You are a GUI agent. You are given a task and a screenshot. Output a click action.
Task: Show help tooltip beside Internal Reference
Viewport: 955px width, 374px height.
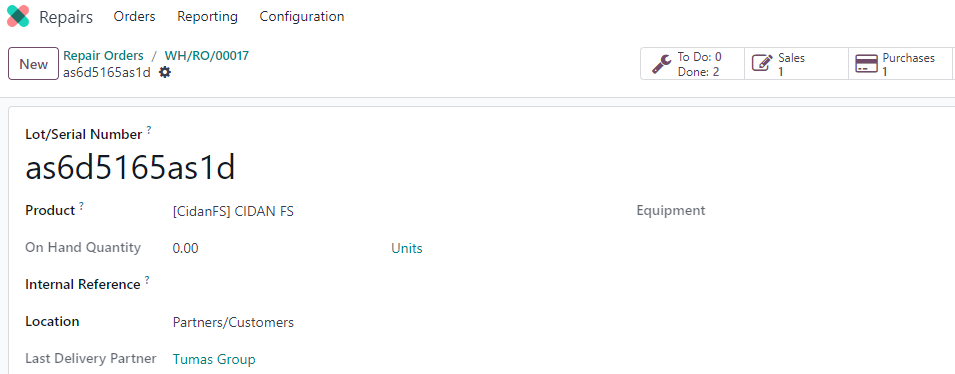[x=147, y=280]
